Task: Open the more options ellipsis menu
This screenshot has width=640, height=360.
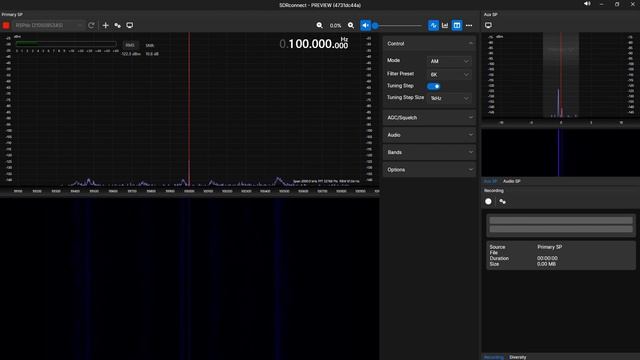Action: pyautogui.click(x=469, y=25)
